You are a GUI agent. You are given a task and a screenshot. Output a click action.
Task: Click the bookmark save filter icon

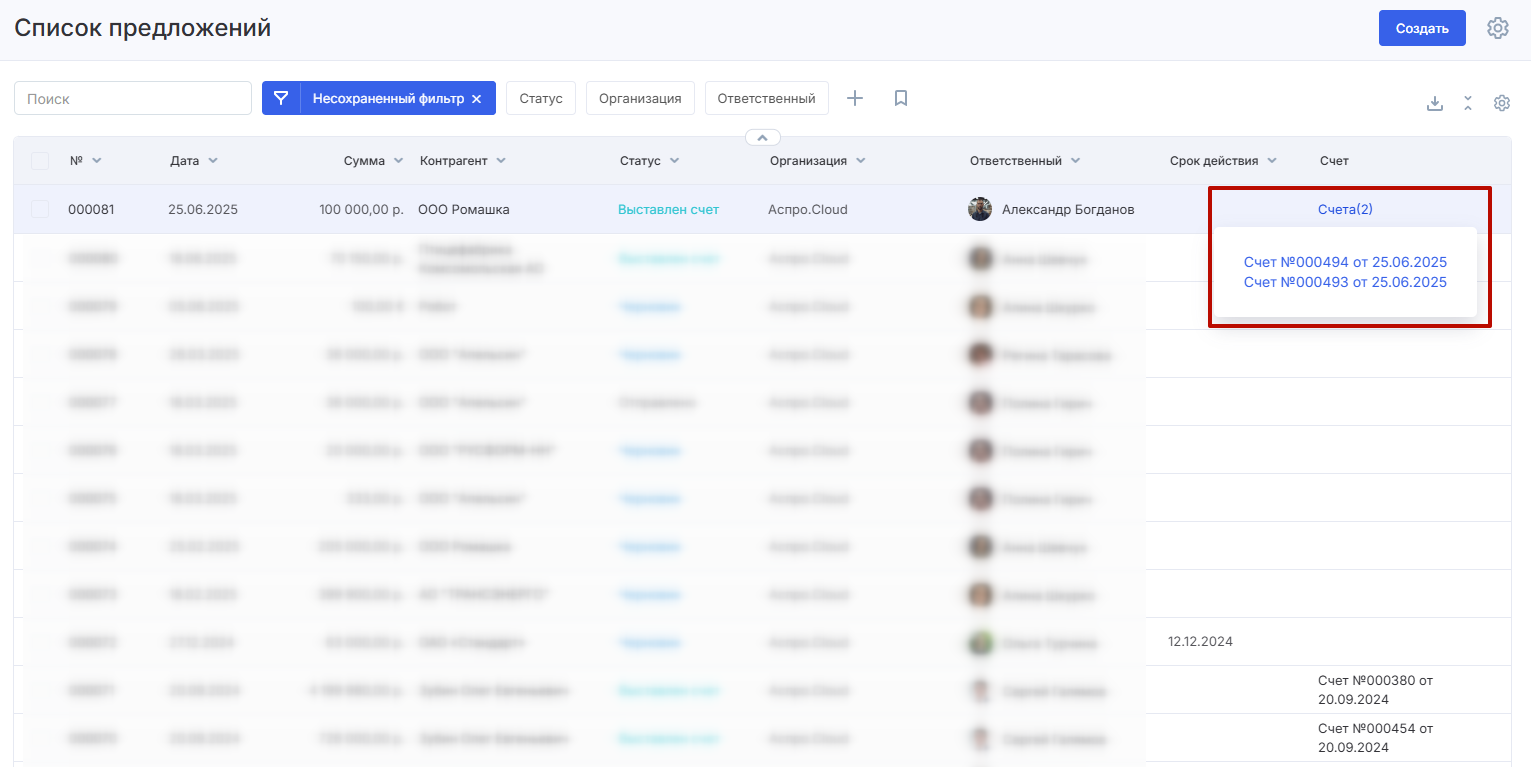(x=900, y=98)
